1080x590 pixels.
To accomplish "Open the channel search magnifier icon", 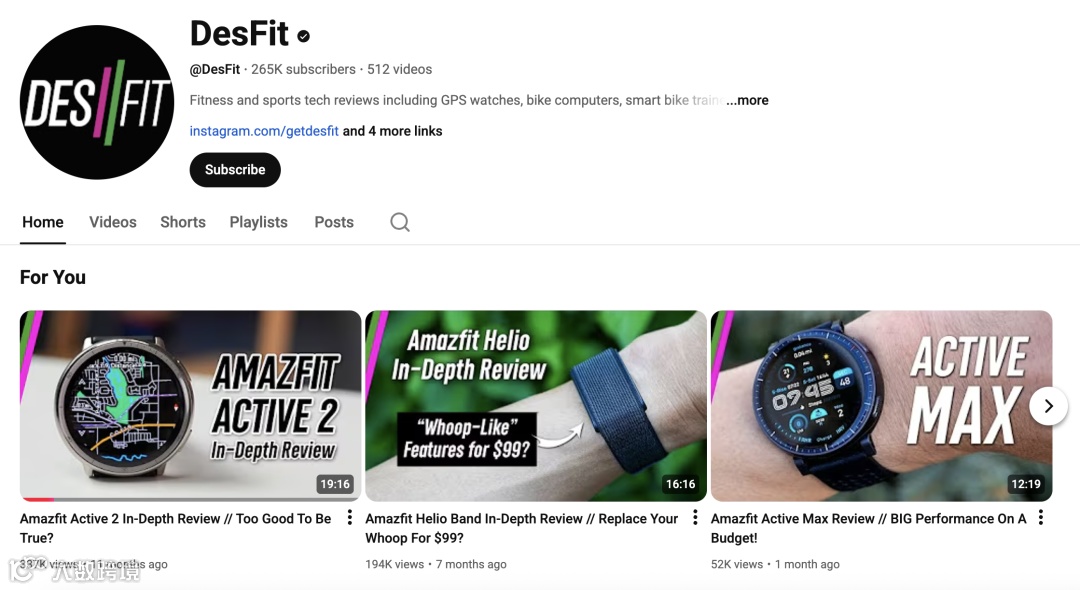I will [400, 222].
